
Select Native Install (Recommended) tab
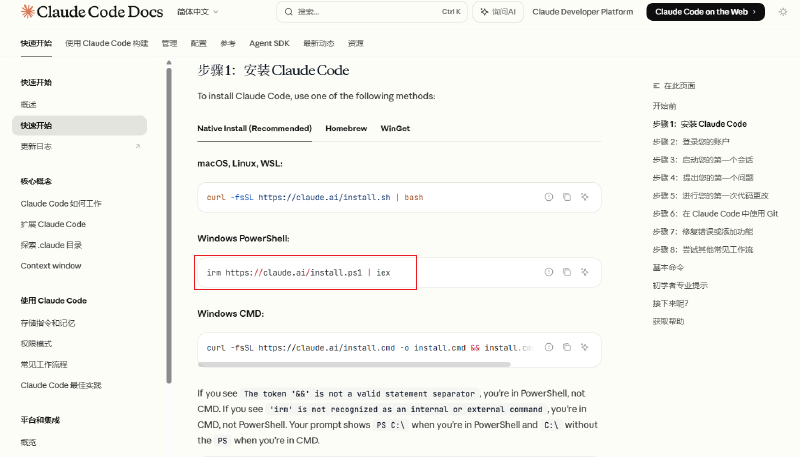pos(255,129)
